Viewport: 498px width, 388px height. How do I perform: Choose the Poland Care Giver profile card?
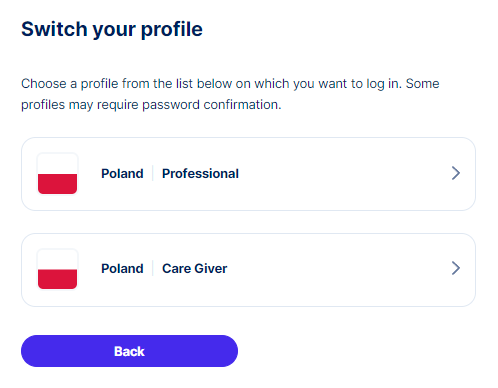pos(248,270)
